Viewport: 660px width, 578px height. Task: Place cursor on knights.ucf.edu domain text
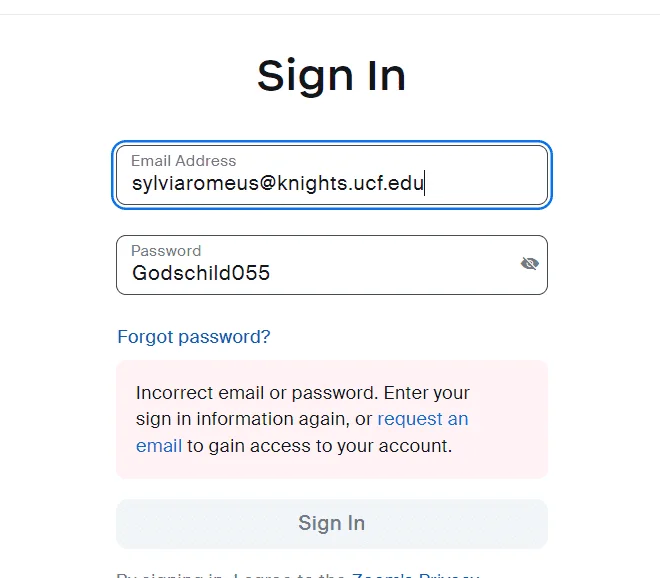click(350, 183)
